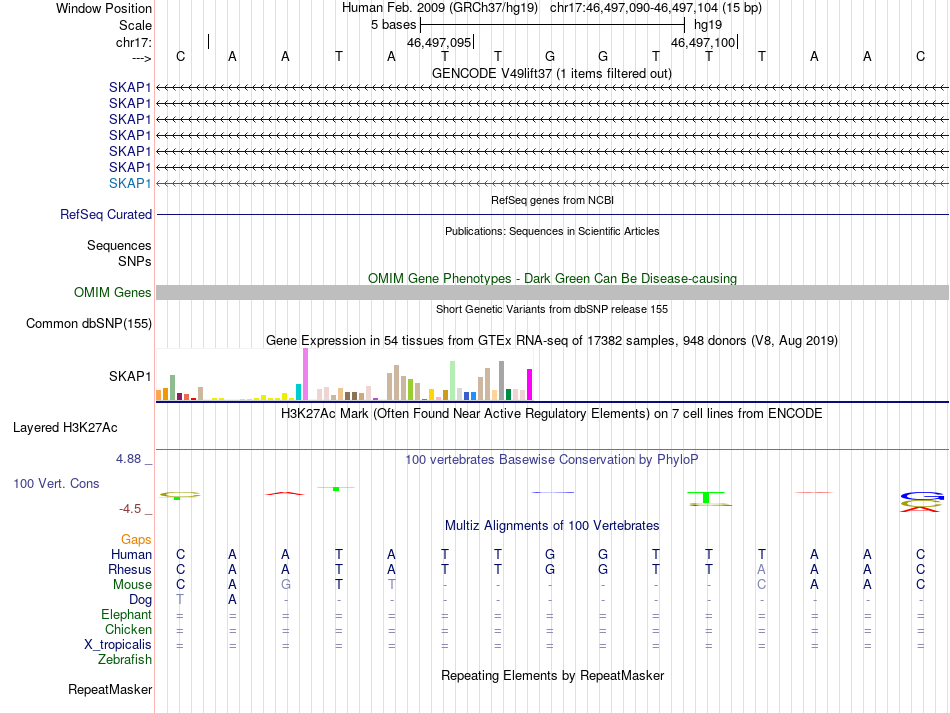Open 100 vertebrates Basewise Conservation by PhyloP title
The width and height of the screenshot is (950, 713).
point(552,460)
